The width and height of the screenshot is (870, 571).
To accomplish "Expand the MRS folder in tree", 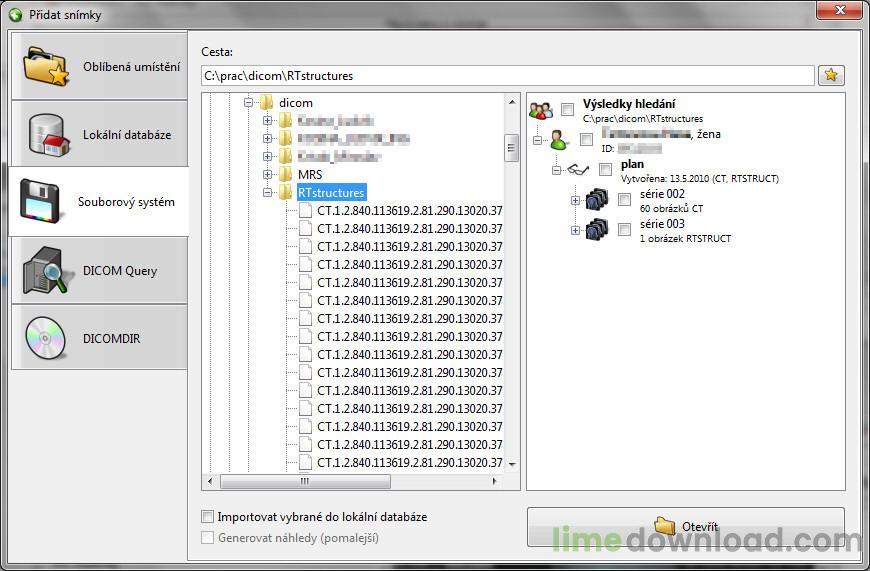I will point(267,174).
